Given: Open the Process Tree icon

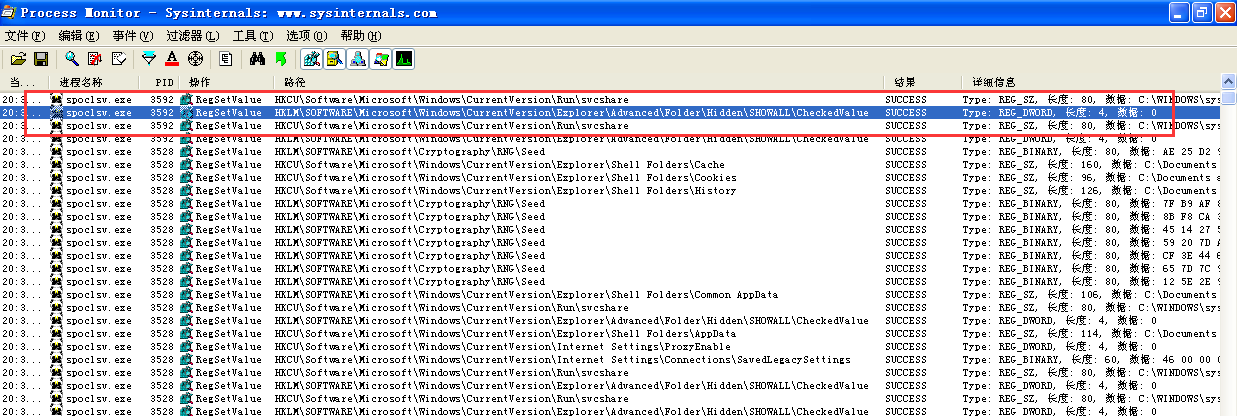Looking at the screenshot, I should [226, 59].
